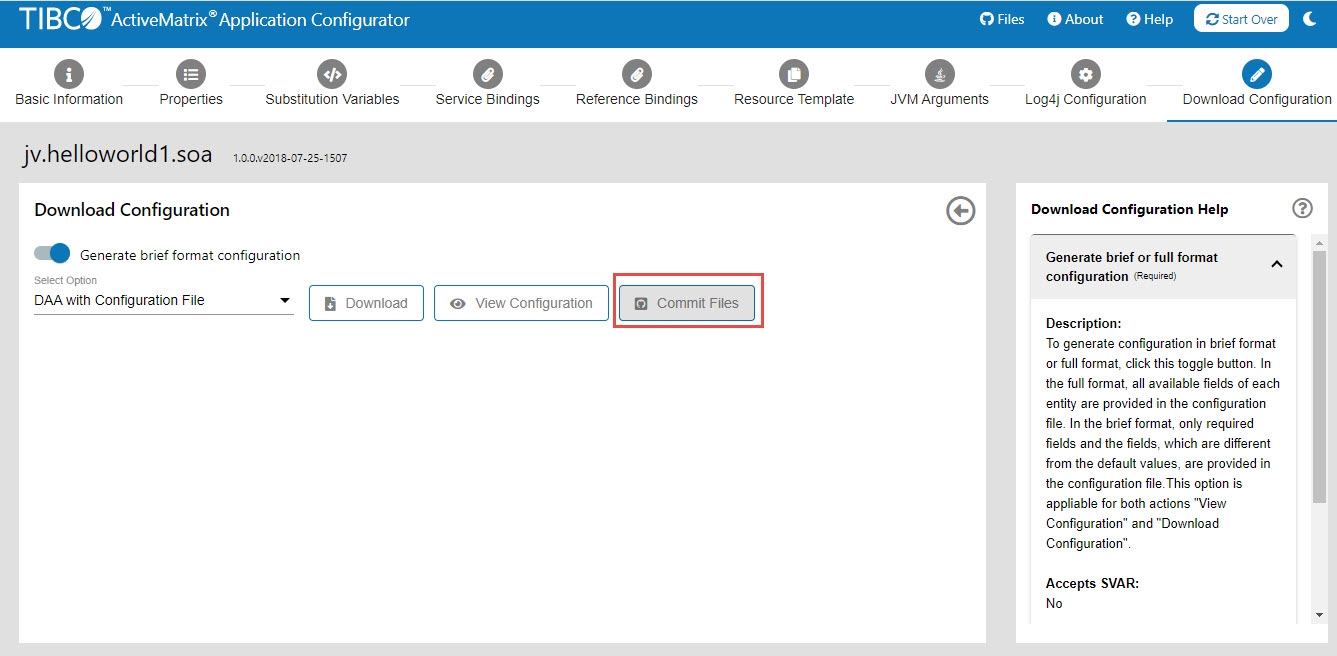Click the Download button
This screenshot has height=656, width=1337.
point(366,303)
